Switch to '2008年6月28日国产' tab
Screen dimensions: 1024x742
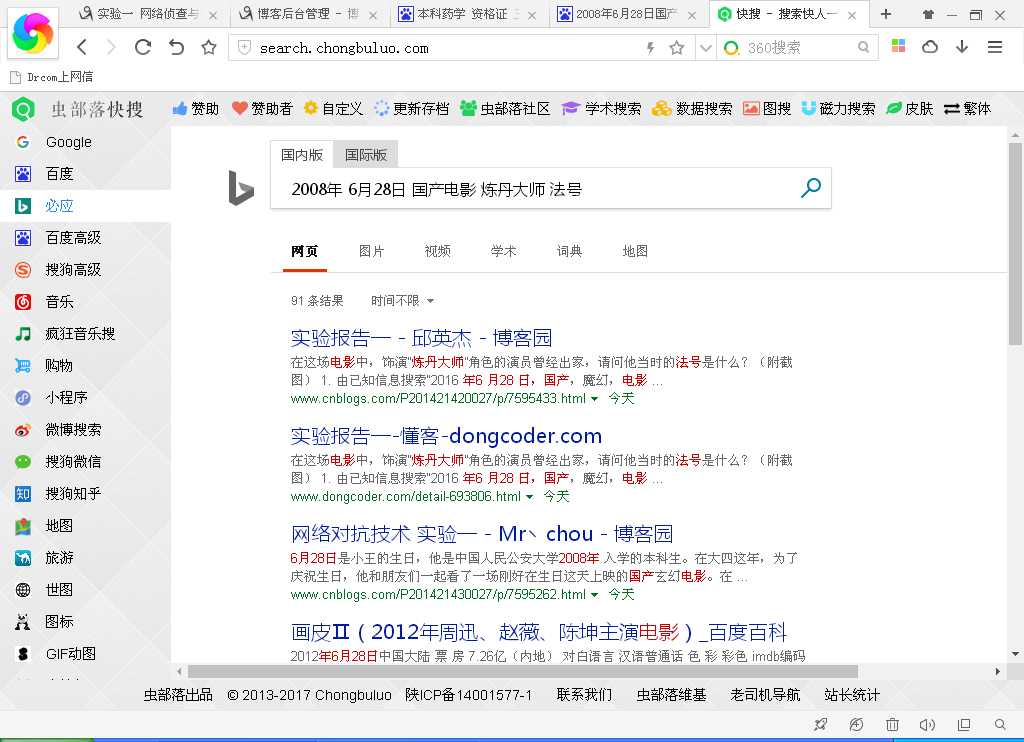pos(627,14)
